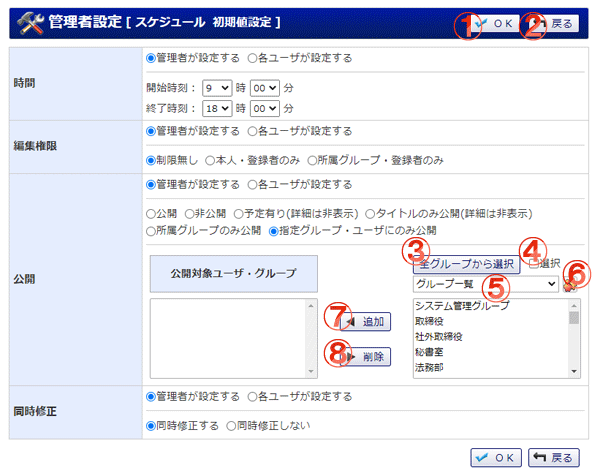Image resolution: width=600 pixels, height=476 pixels.
Task: Select the 同時修正する option
Action: pos(151,426)
